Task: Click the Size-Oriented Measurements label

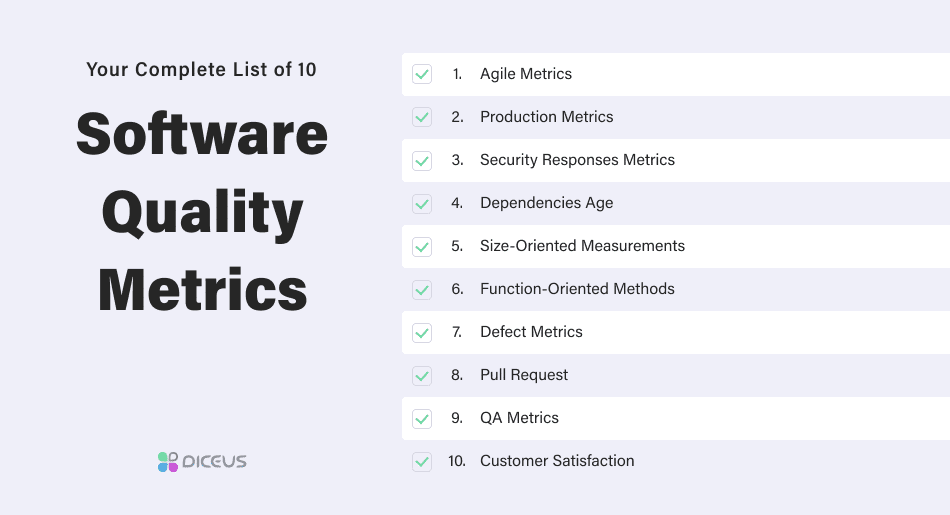Action: coord(582,246)
